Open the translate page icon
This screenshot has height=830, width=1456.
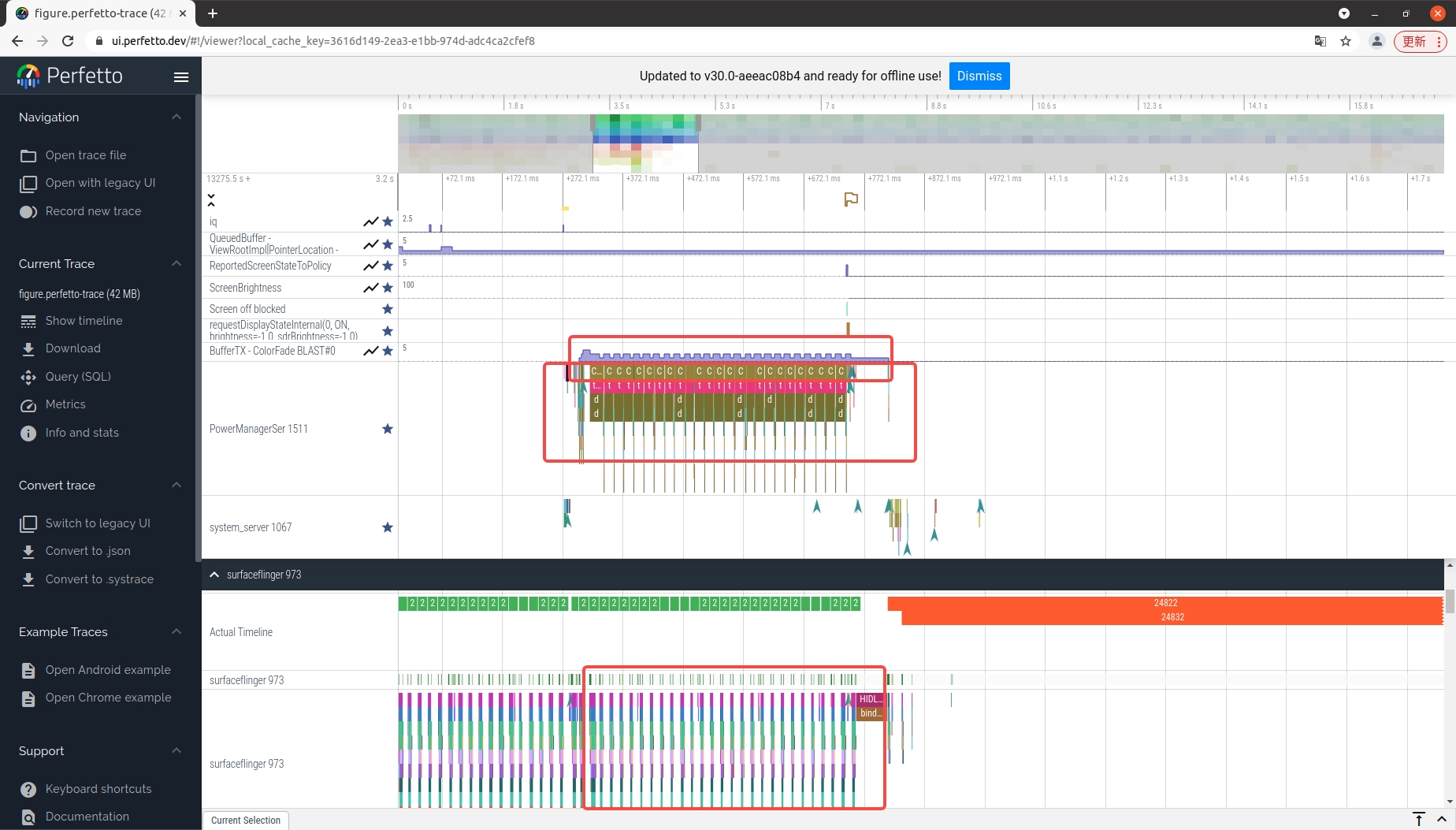pos(1320,41)
